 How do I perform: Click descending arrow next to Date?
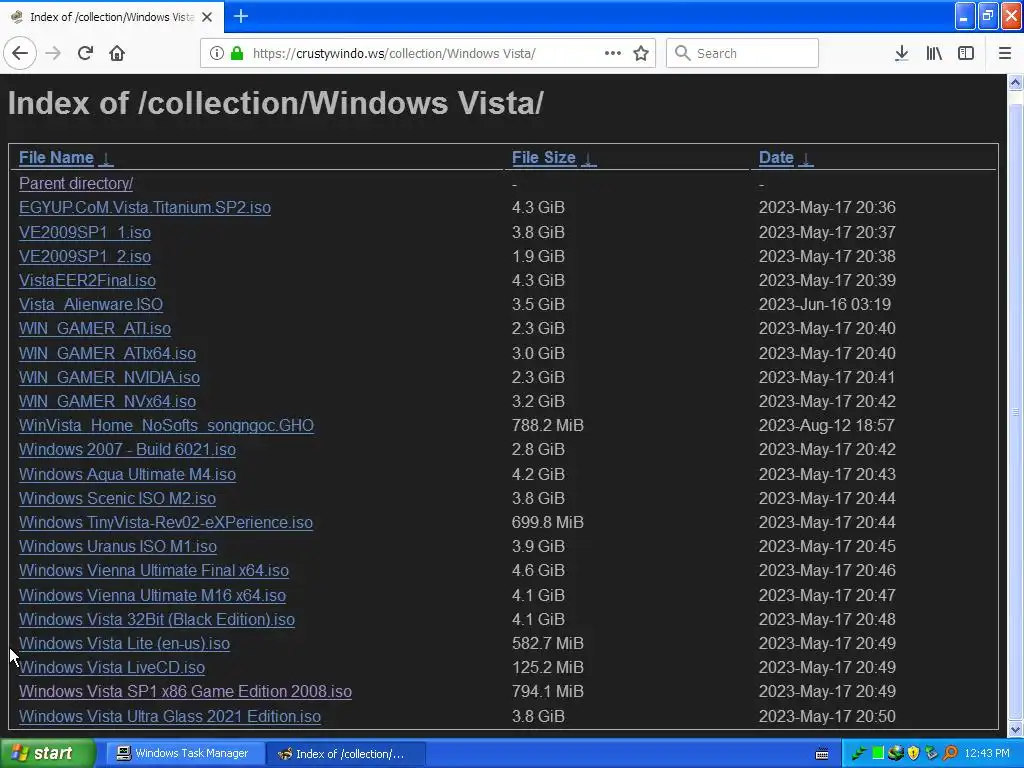tap(806, 159)
